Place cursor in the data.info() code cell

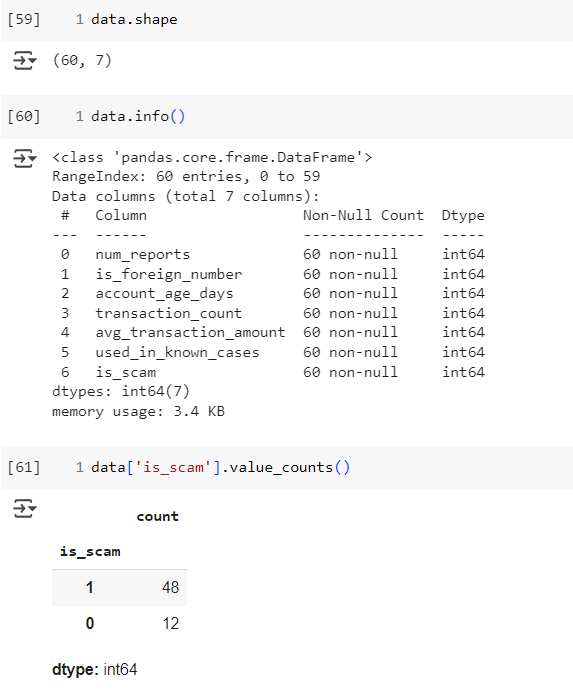(138, 116)
